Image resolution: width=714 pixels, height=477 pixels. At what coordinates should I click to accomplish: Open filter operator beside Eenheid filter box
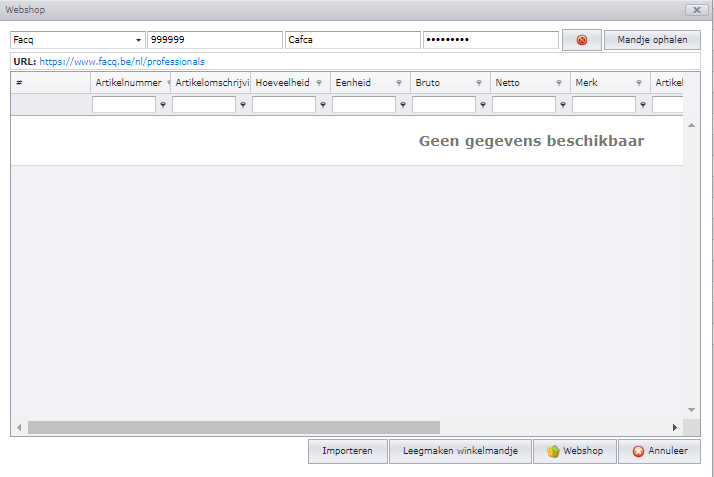(403, 105)
